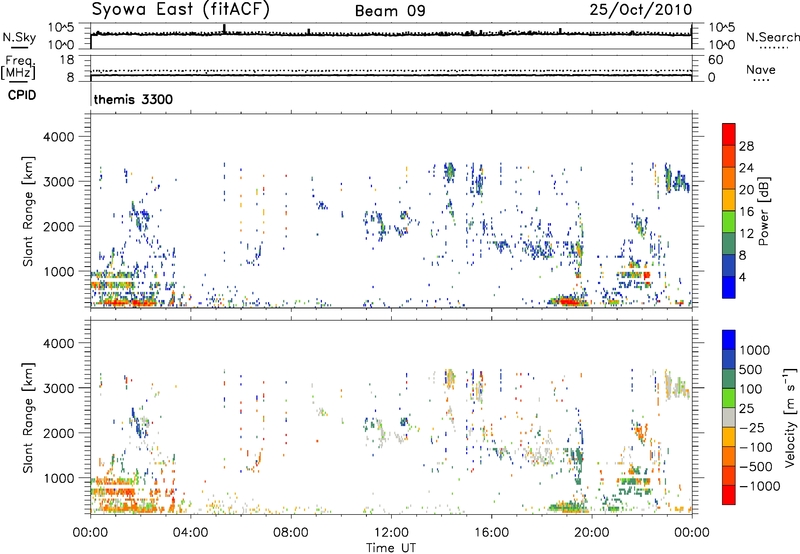Viewport: 800px width, 554px height.
Task: Click the '28' tick on the power colorbar
Action: (x=746, y=146)
